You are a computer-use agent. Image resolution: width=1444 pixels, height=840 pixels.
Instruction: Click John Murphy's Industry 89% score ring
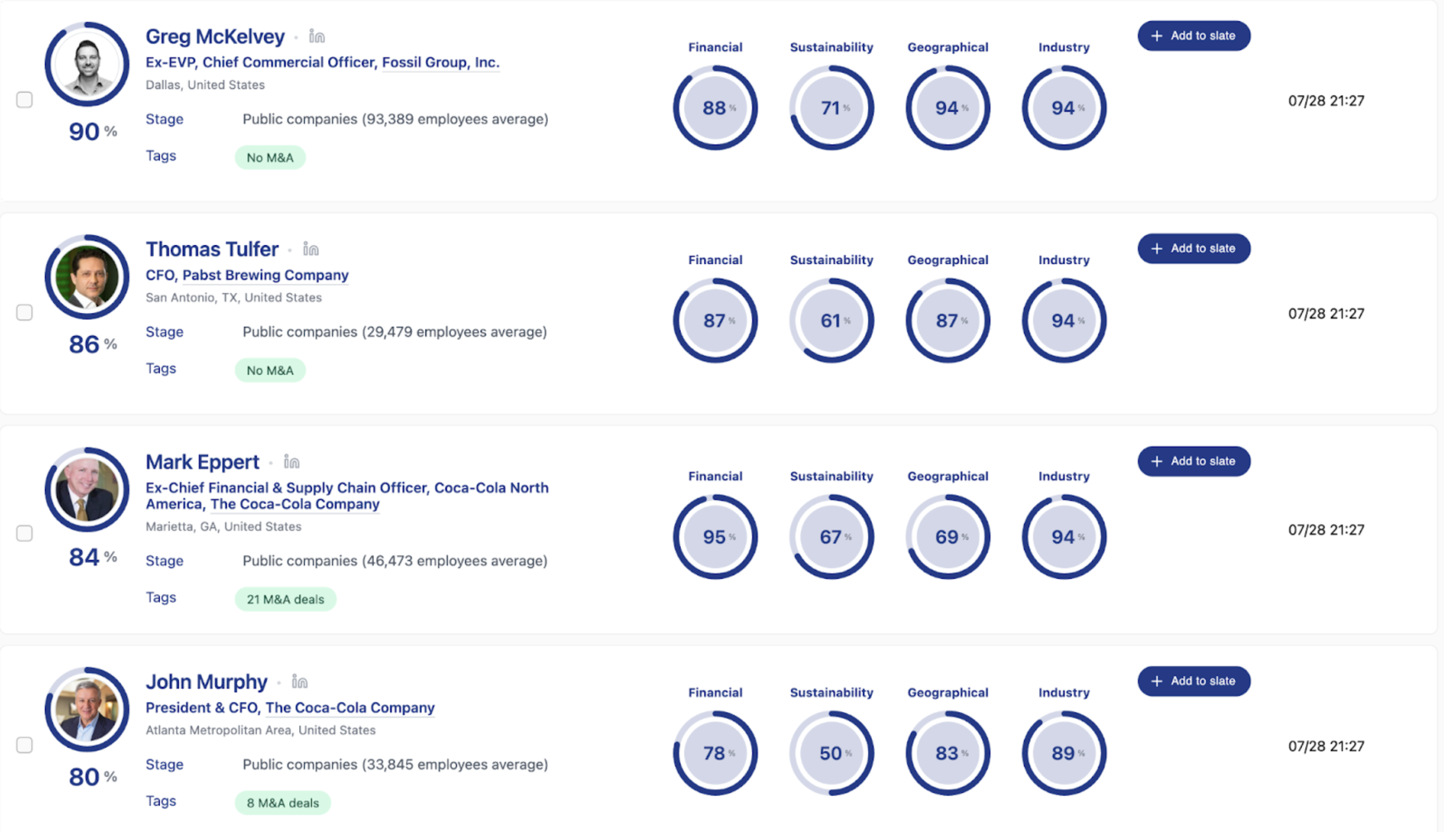coord(1063,753)
